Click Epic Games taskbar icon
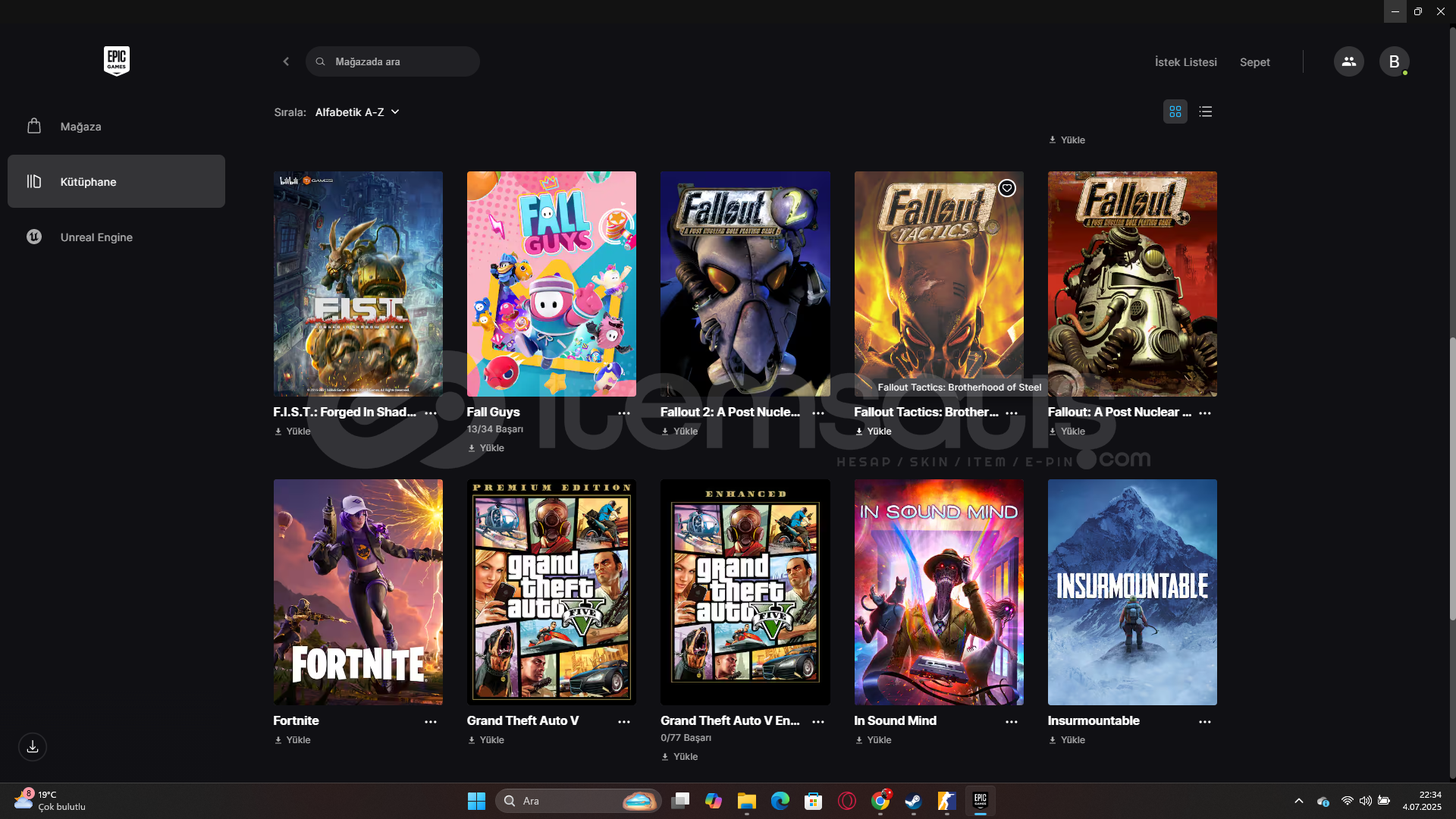 [x=980, y=801]
